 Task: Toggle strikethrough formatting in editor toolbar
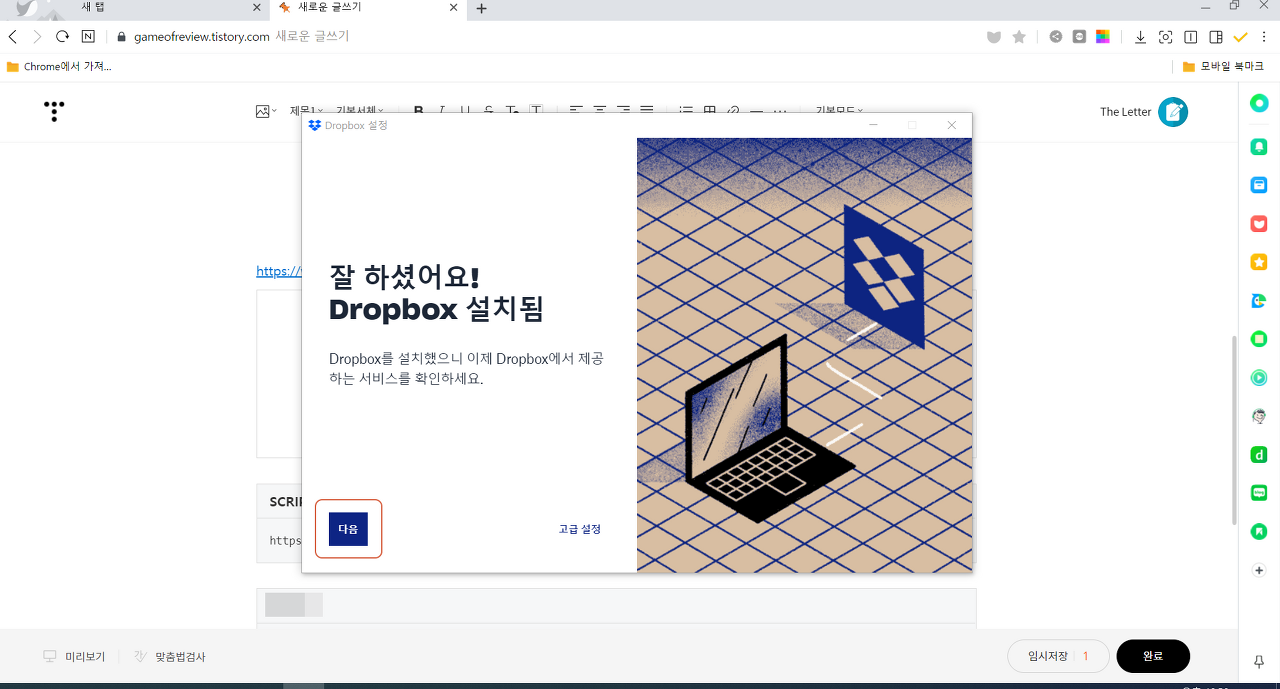tap(488, 111)
